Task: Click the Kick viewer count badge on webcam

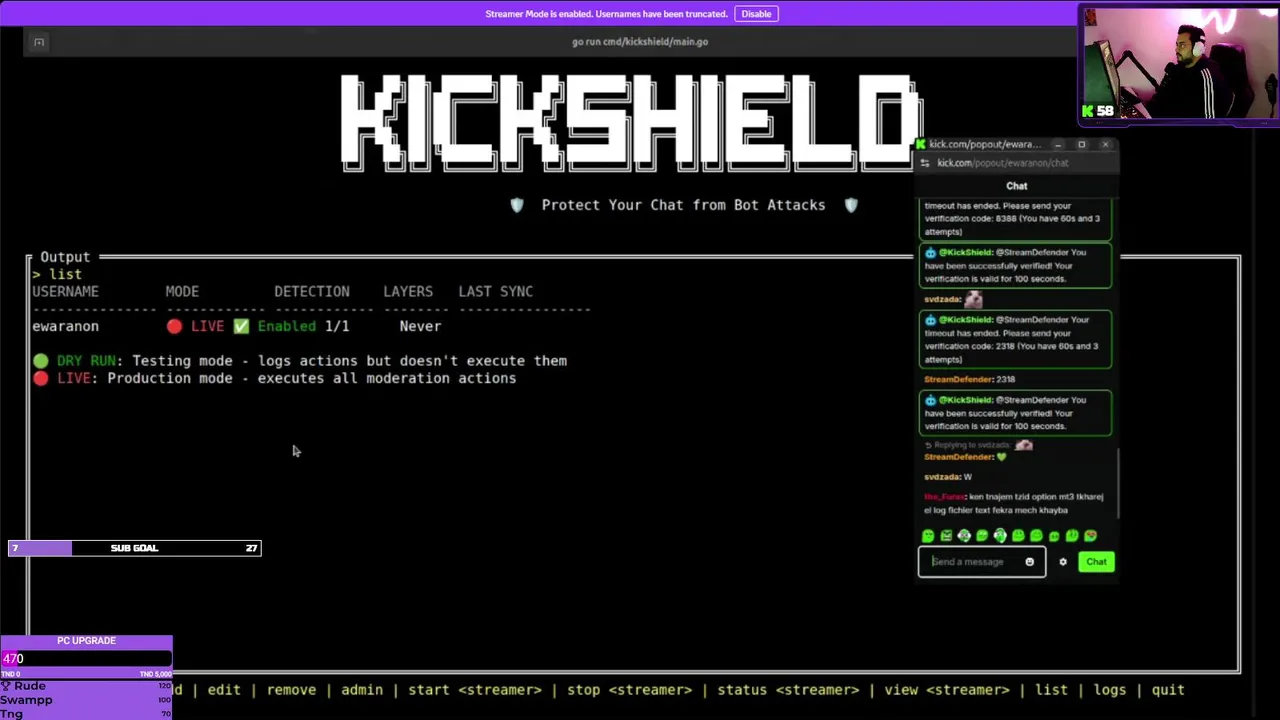Action: [1097, 111]
